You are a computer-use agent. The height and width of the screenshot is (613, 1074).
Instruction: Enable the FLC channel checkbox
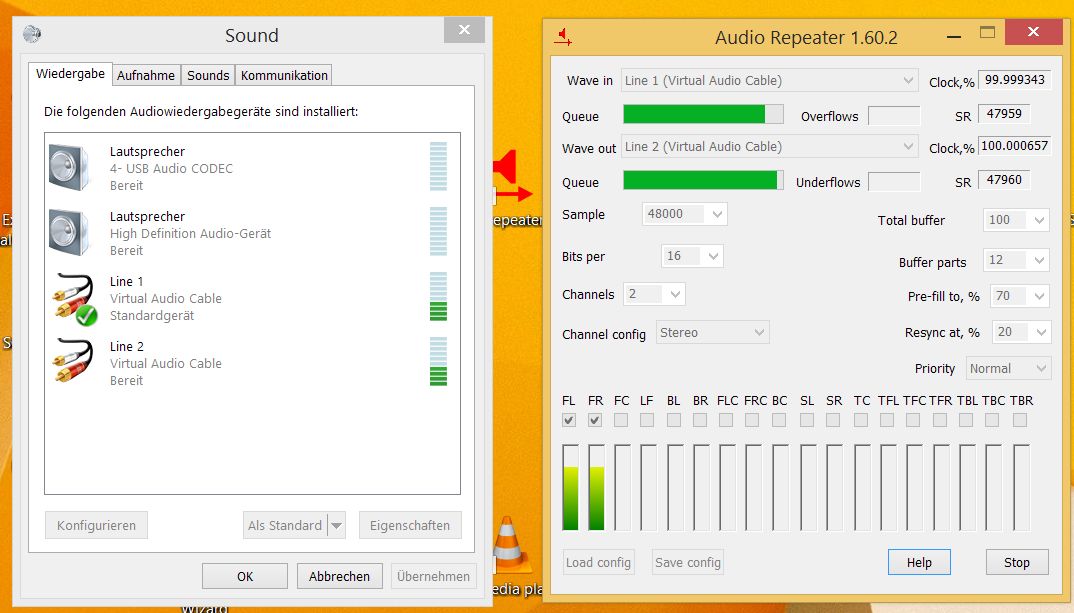[x=726, y=420]
